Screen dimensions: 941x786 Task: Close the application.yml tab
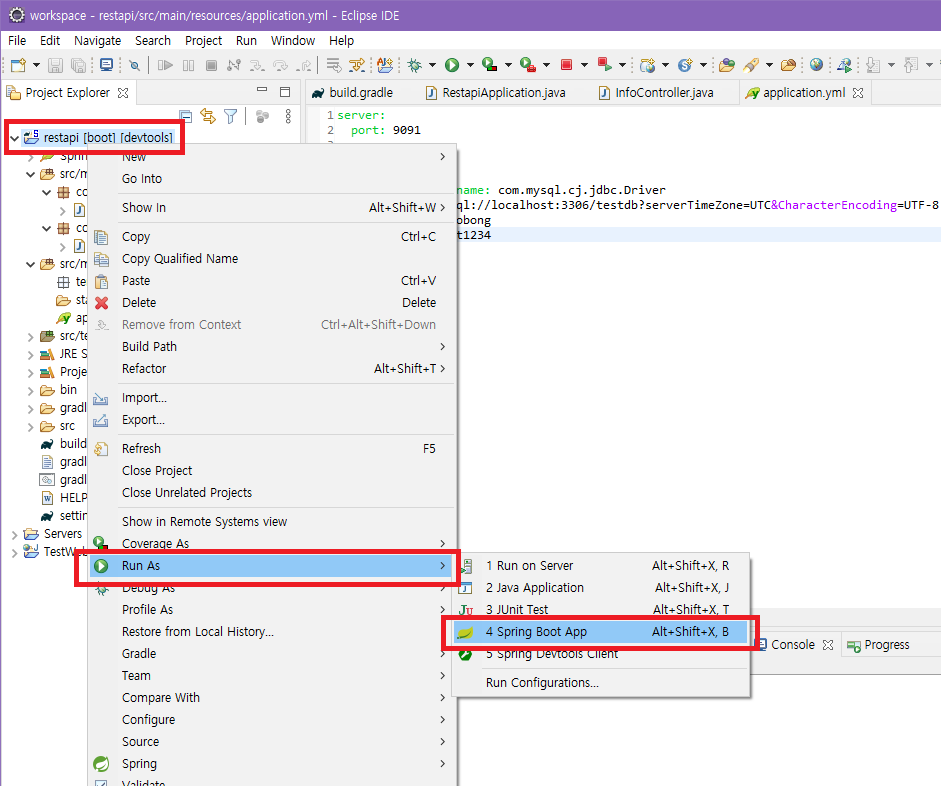coord(858,93)
